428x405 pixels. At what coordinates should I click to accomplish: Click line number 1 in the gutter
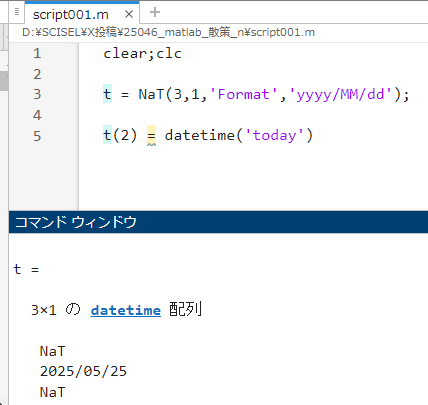click(37, 53)
